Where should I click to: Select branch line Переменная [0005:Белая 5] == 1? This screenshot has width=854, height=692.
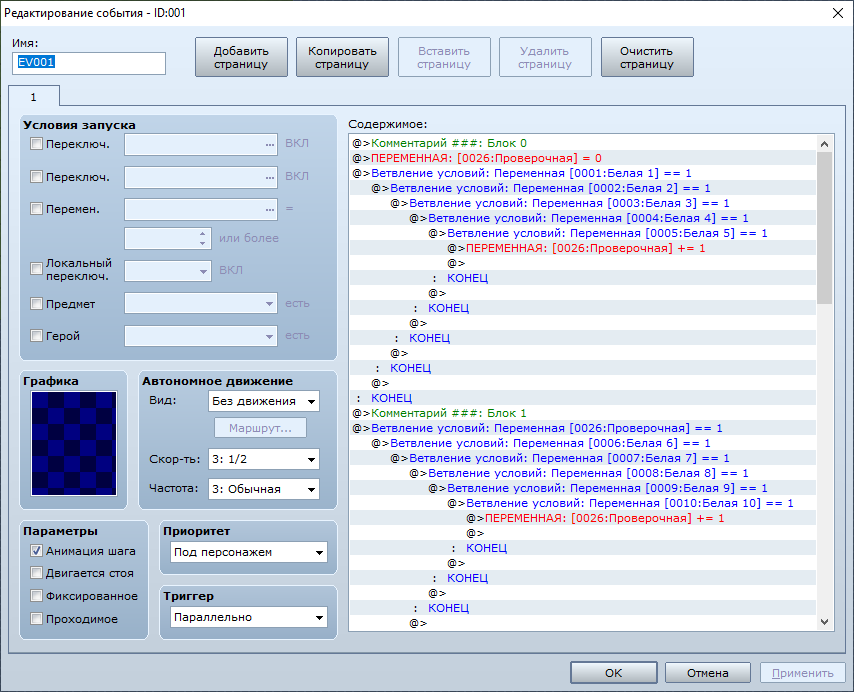click(x=583, y=233)
